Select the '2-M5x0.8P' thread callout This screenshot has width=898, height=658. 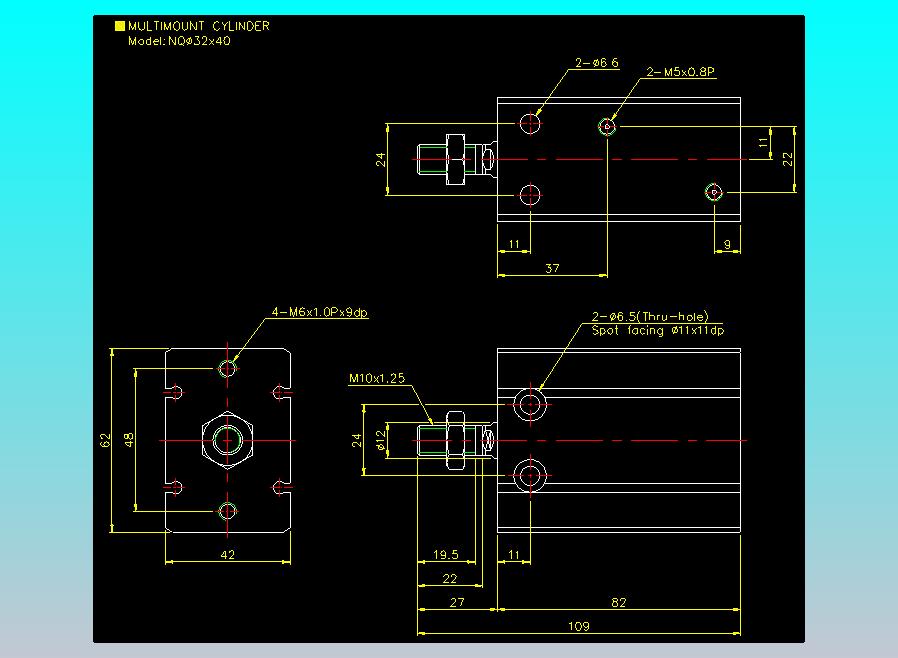click(x=680, y=72)
